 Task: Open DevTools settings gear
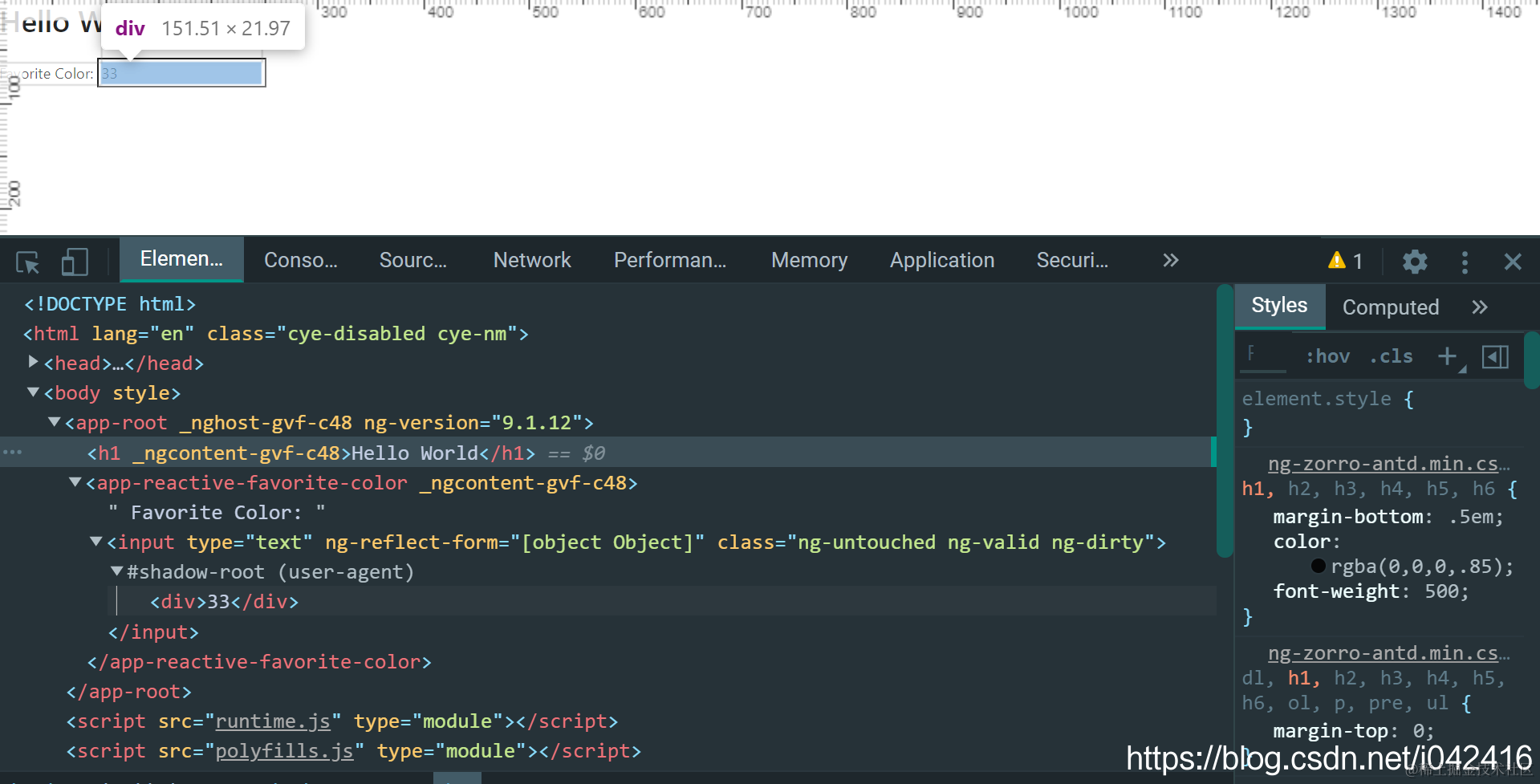tap(1415, 262)
